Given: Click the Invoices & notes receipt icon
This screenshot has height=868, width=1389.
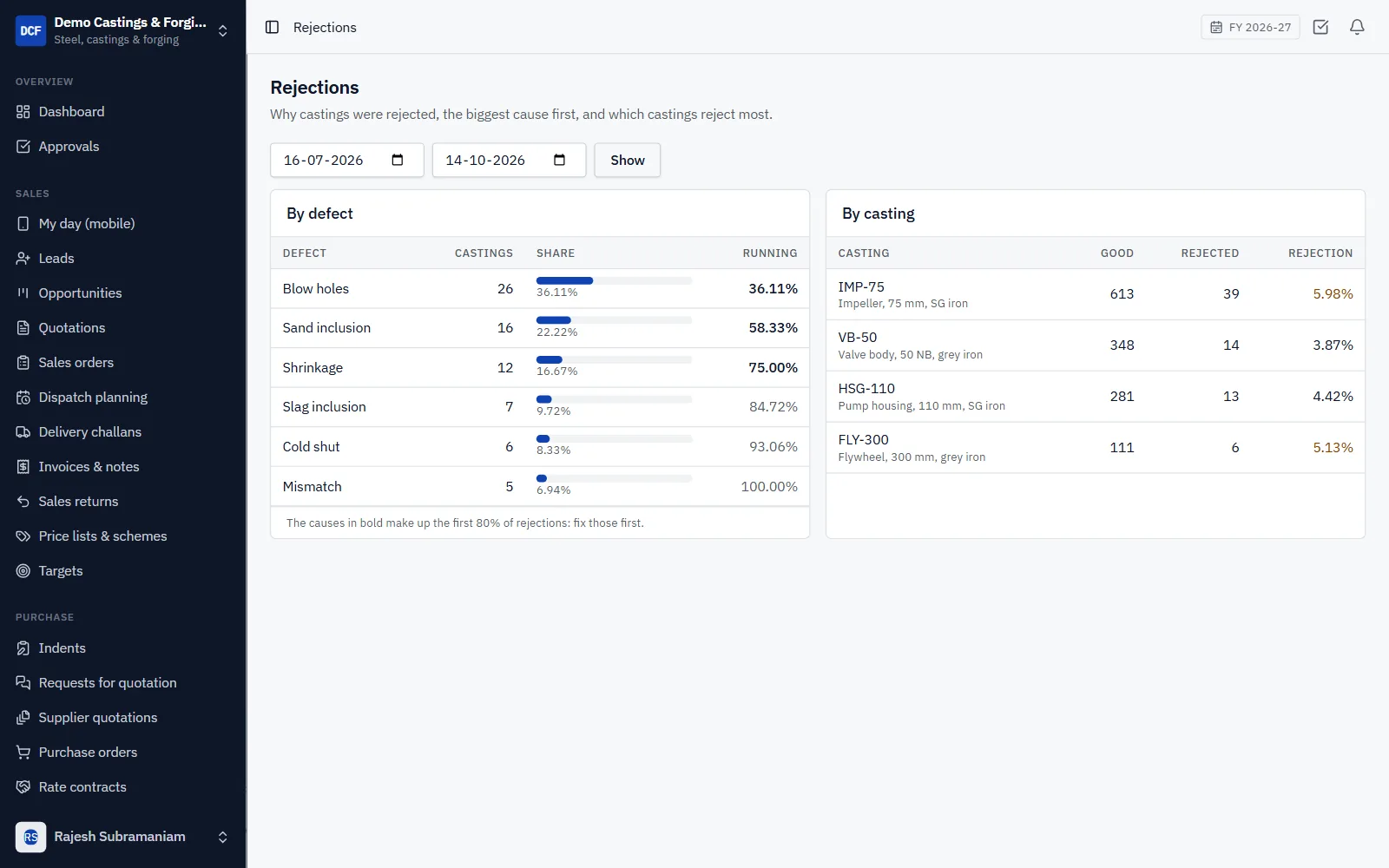Looking at the screenshot, I should coord(23,467).
